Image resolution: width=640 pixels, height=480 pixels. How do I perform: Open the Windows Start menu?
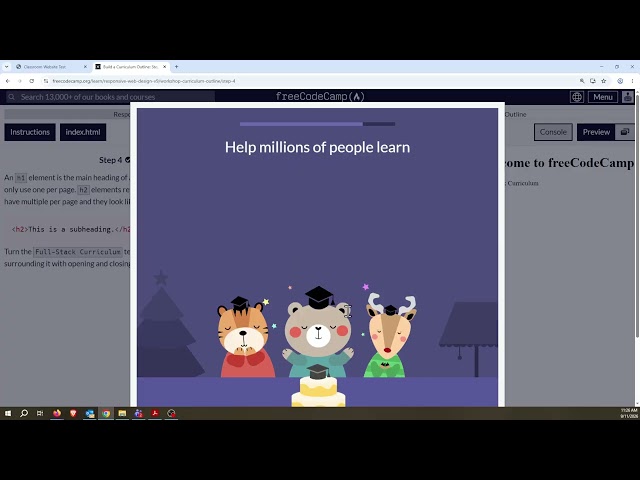coord(8,413)
